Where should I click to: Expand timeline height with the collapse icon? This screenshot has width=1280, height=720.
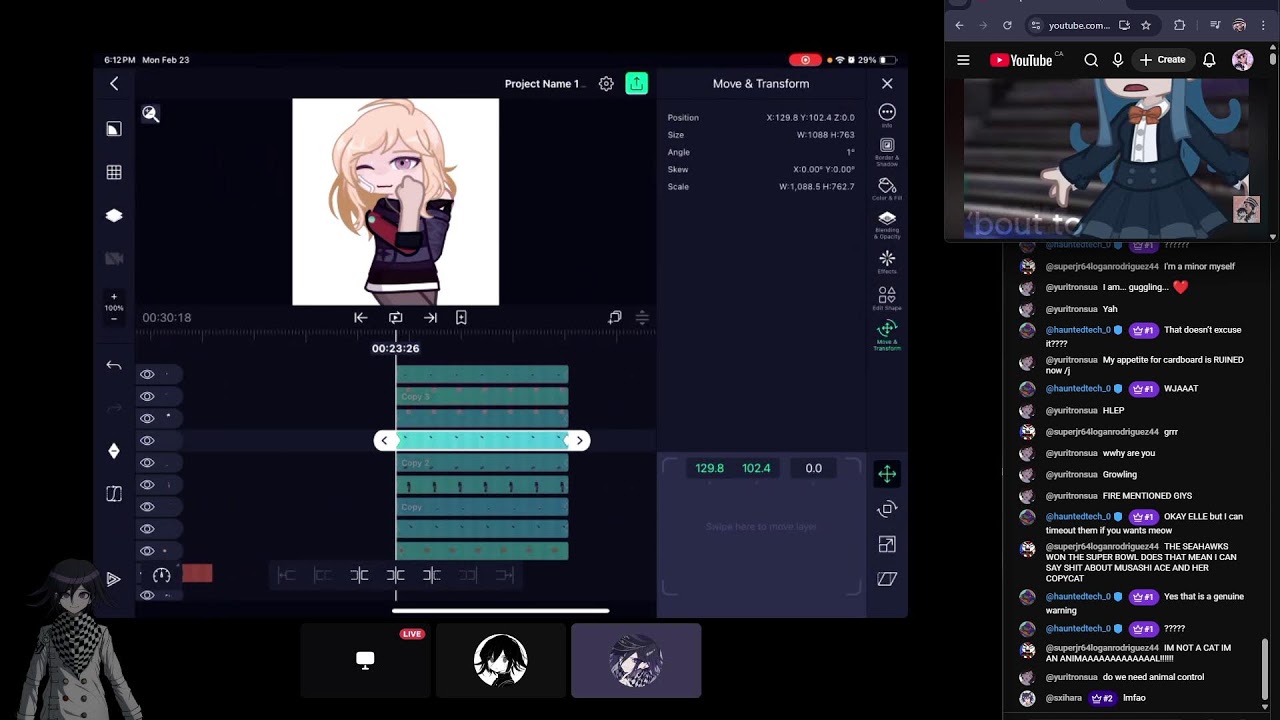[642, 318]
